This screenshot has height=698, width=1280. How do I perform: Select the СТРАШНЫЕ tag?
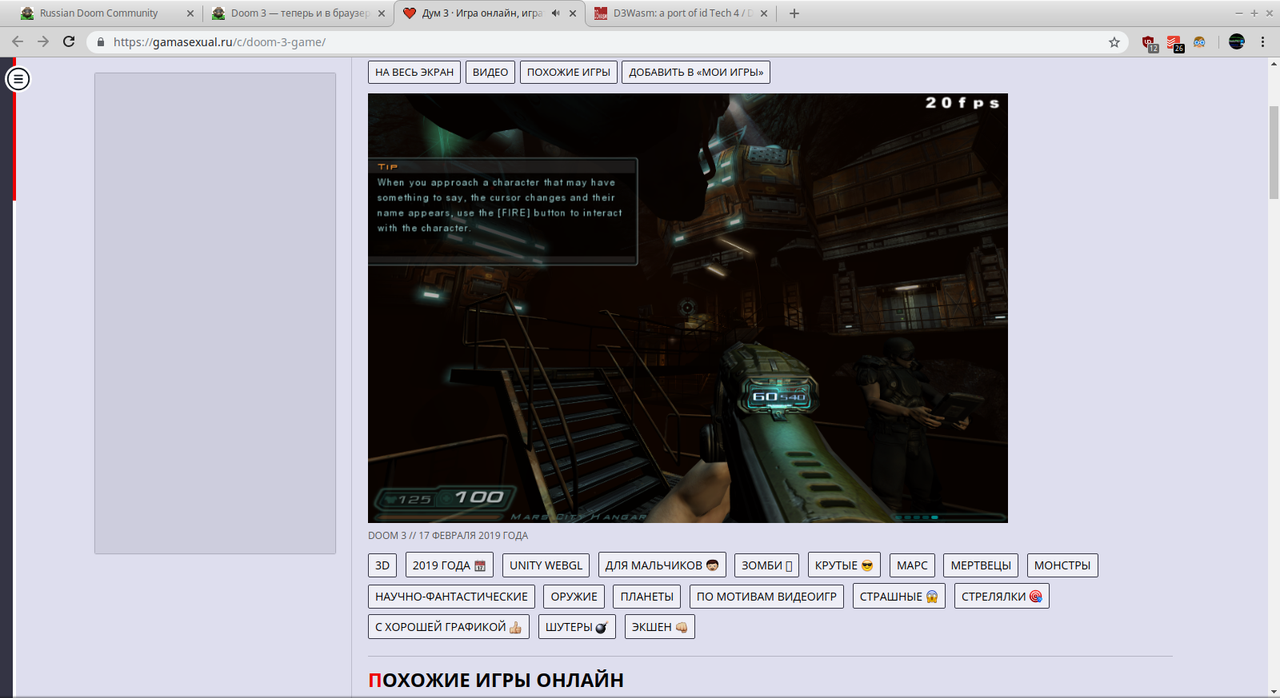[899, 596]
